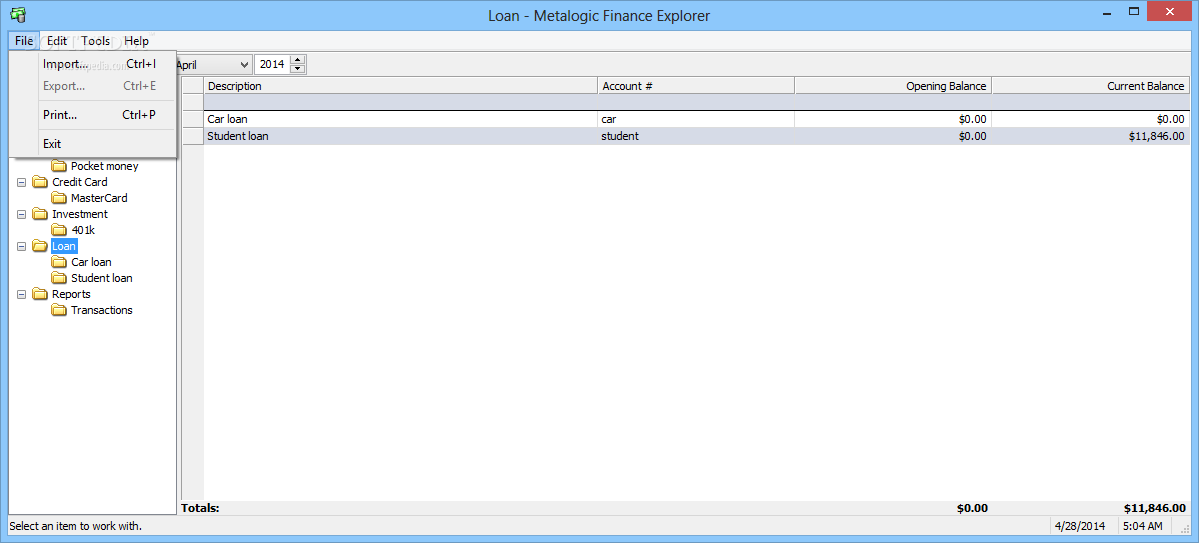Click the Finance Explorer app icon in title bar
The width and height of the screenshot is (1199, 543).
[17, 13]
